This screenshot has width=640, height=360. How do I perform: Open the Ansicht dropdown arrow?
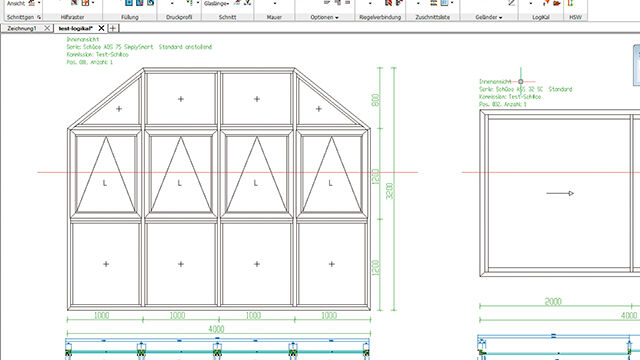click(x=39, y=3)
